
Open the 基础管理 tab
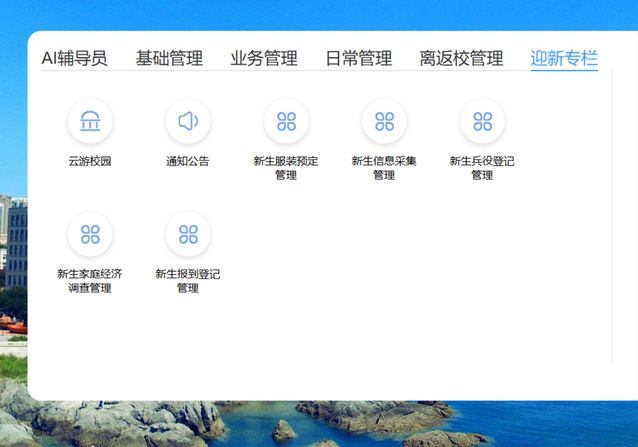tap(169, 58)
